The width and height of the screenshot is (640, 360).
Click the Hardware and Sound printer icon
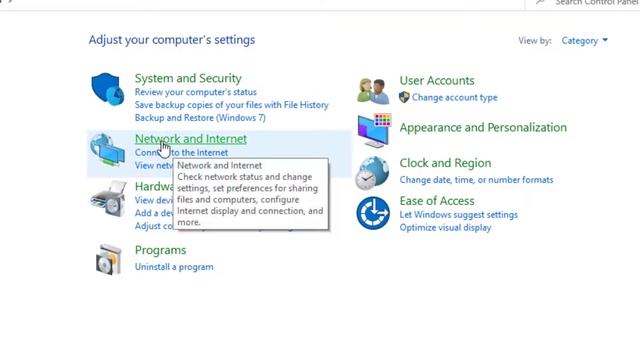tap(109, 199)
